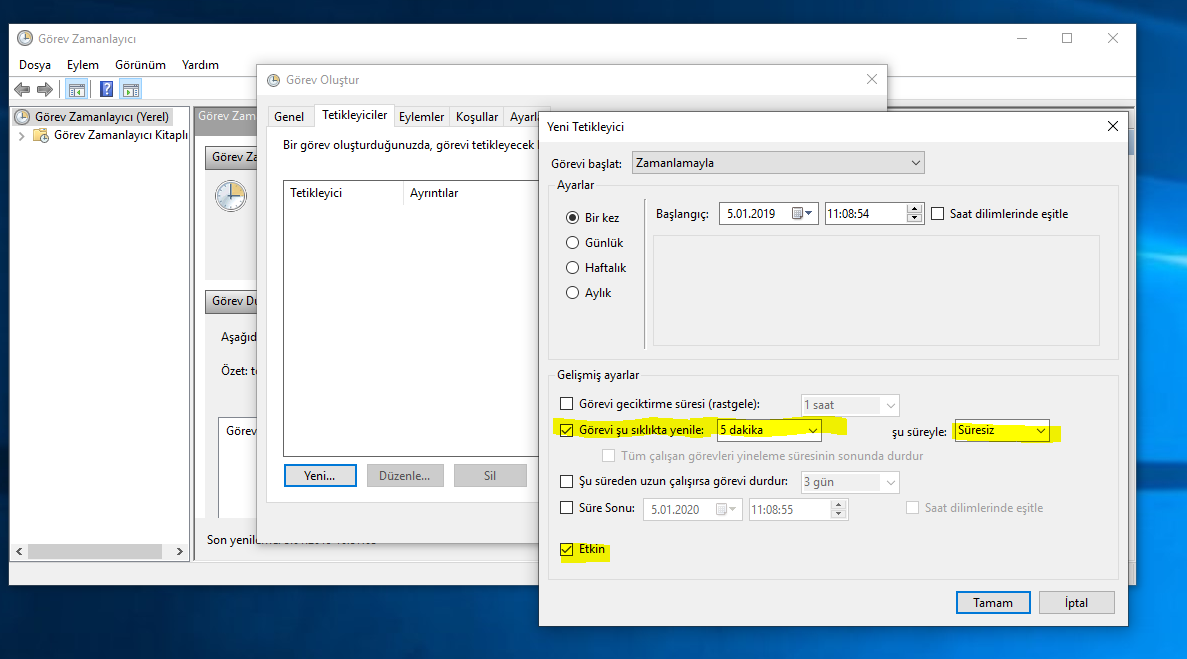Click the İptal button
Image resolution: width=1187 pixels, height=659 pixels.
(1076, 603)
